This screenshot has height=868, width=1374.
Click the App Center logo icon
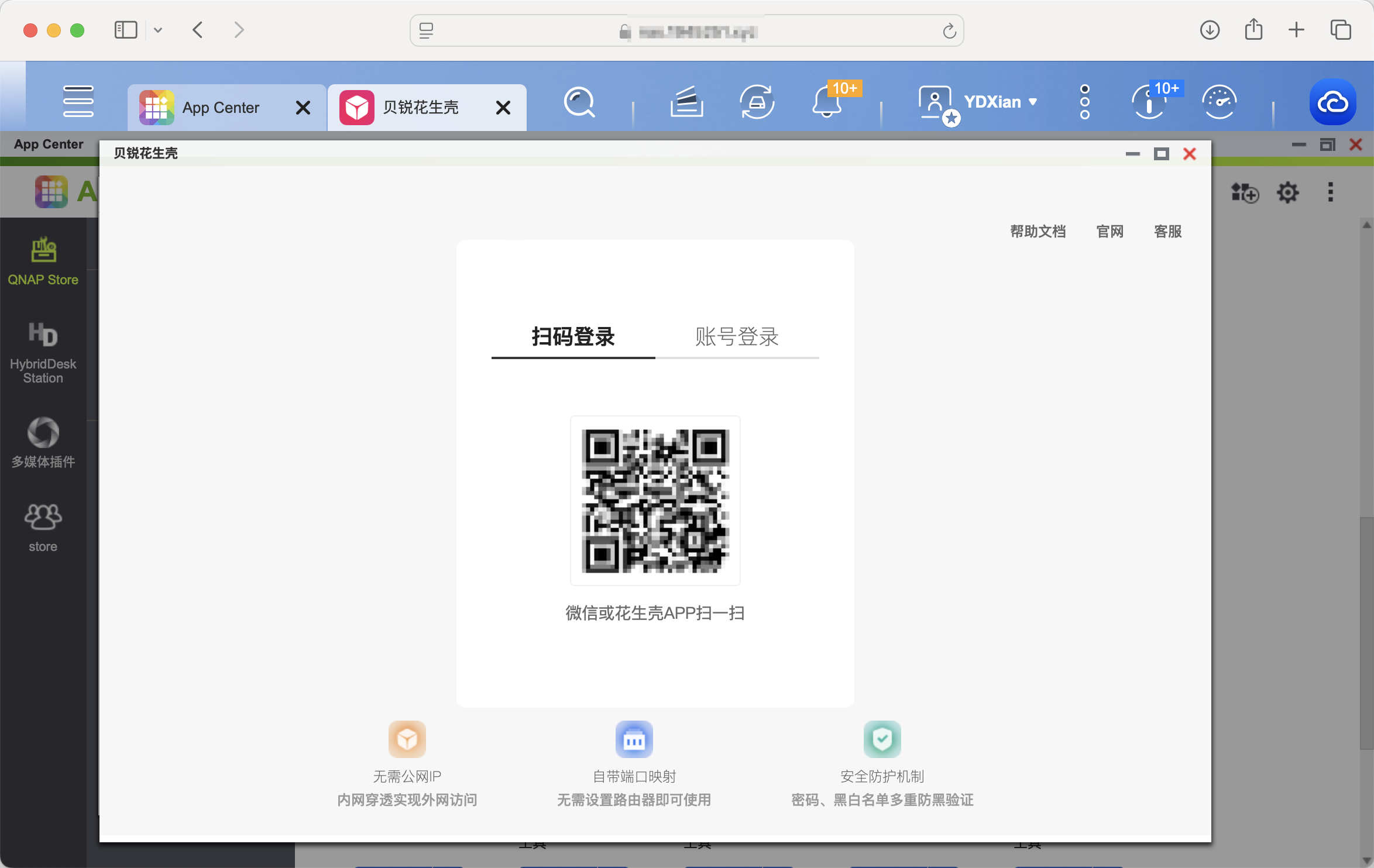(51, 192)
